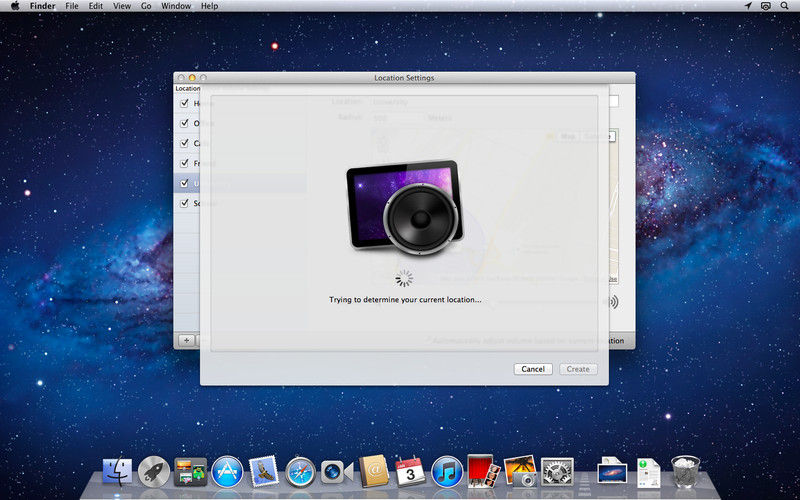This screenshot has width=800, height=500.
Task: Open the App Store dock icon
Action: (x=227, y=471)
